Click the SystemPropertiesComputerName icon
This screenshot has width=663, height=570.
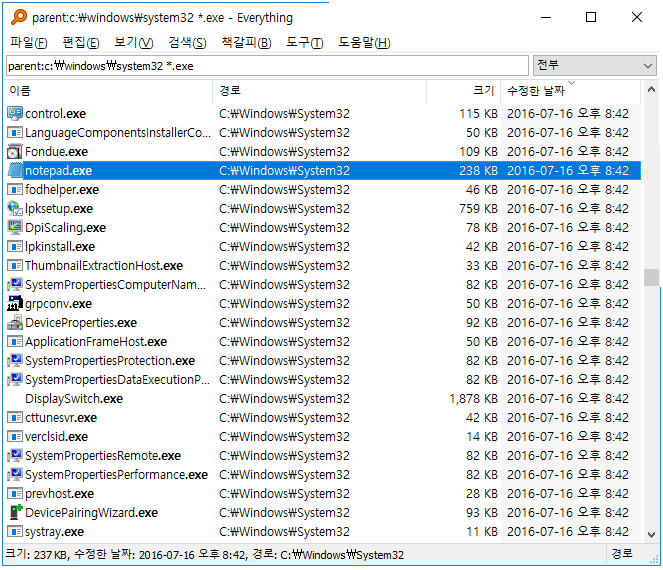click(15, 285)
